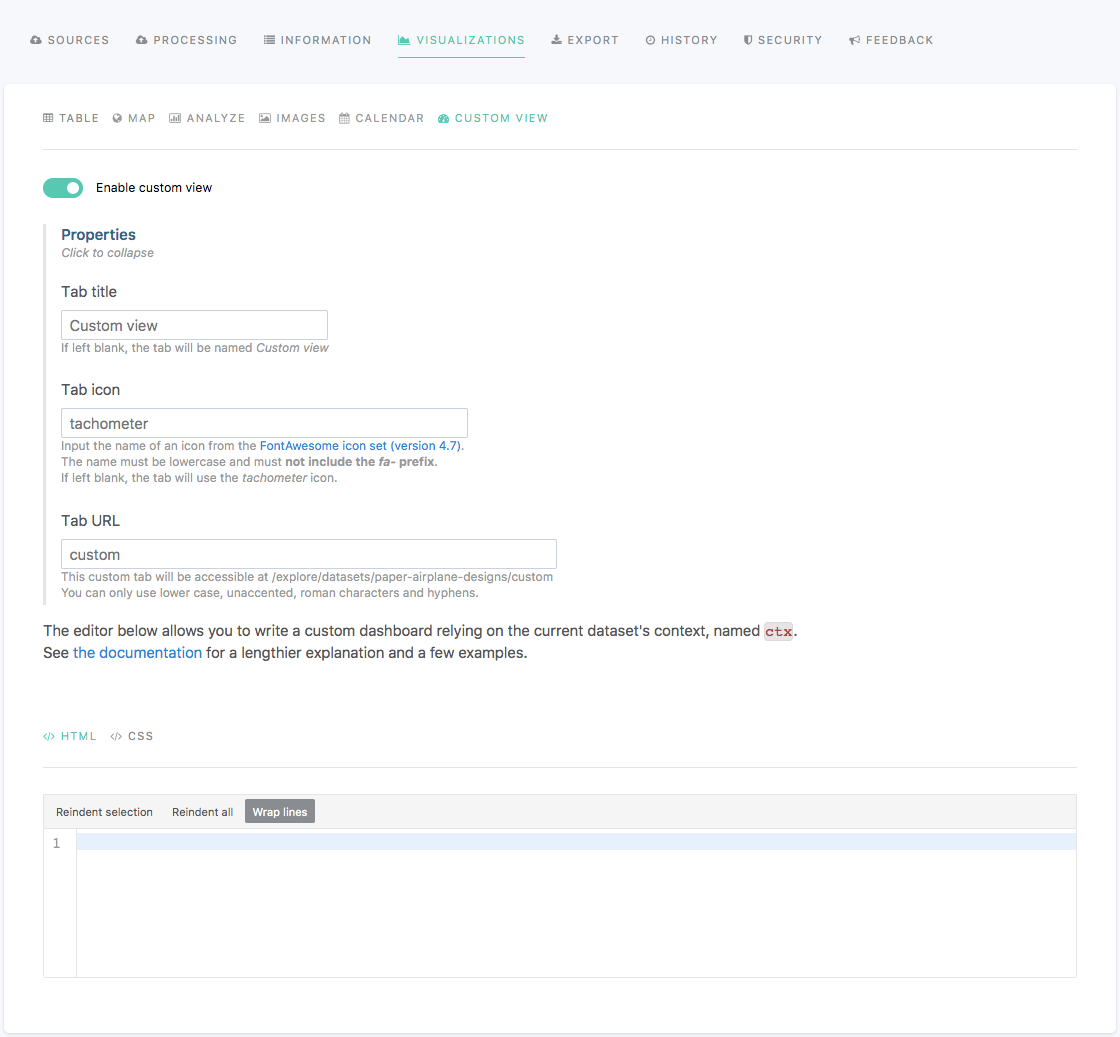Disable the Enable custom view switch
This screenshot has height=1037, width=1120.
(x=63, y=188)
